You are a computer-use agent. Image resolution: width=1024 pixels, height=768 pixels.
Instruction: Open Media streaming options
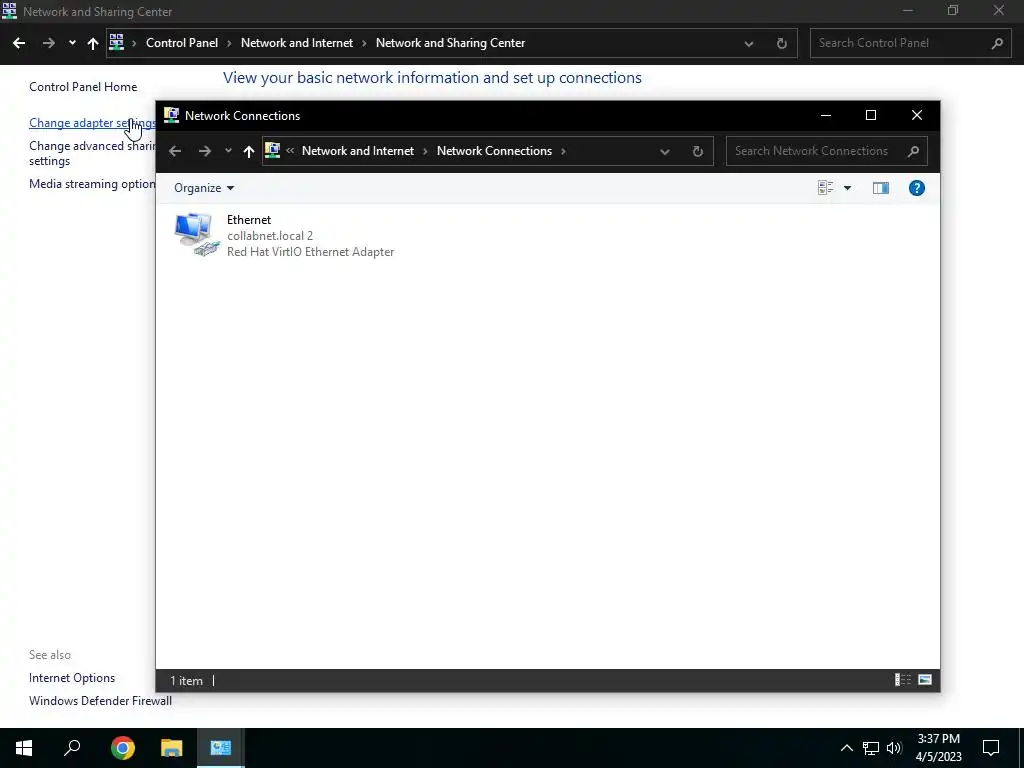(91, 184)
